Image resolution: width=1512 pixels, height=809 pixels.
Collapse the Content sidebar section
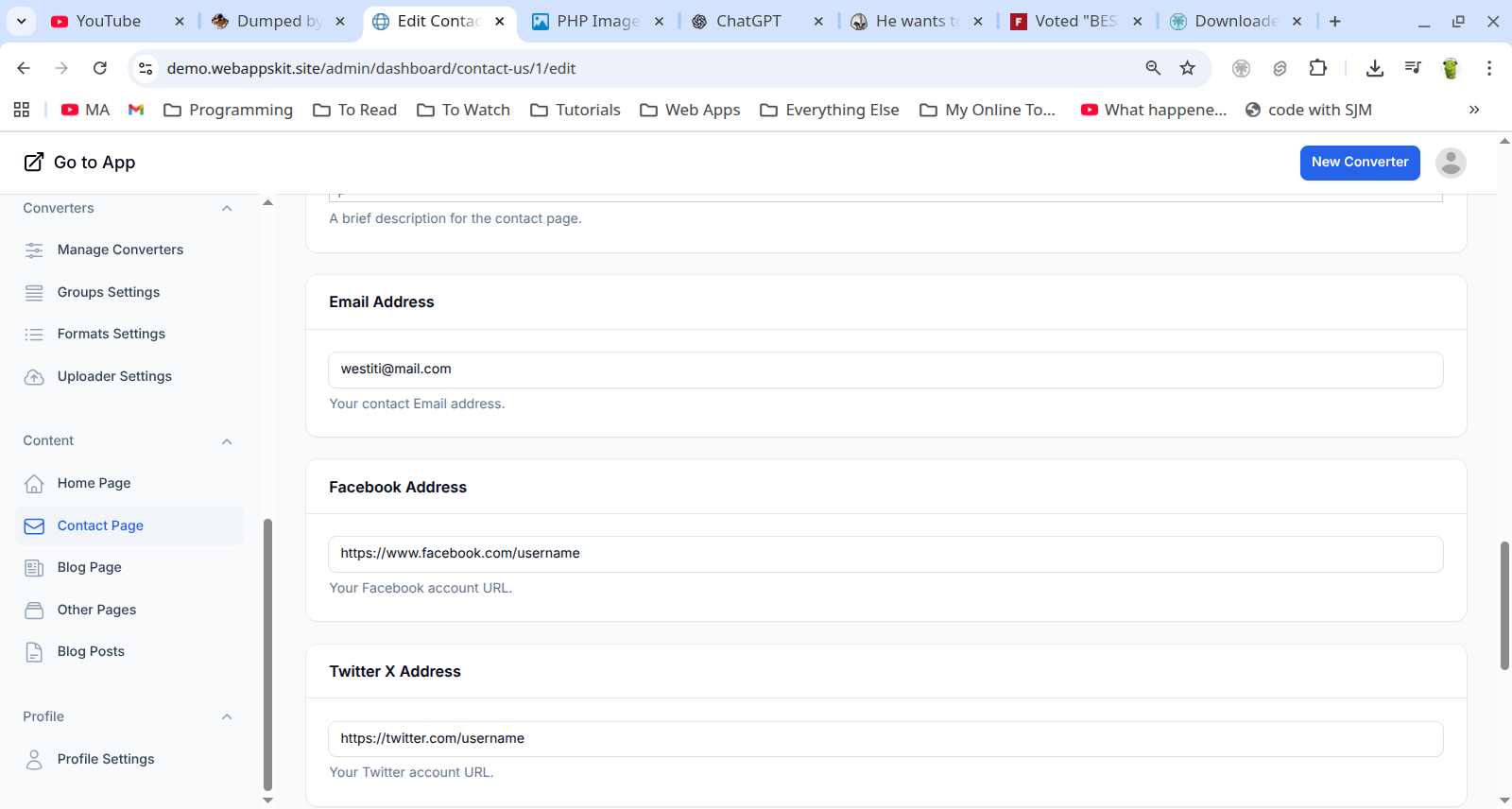click(x=227, y=441)
